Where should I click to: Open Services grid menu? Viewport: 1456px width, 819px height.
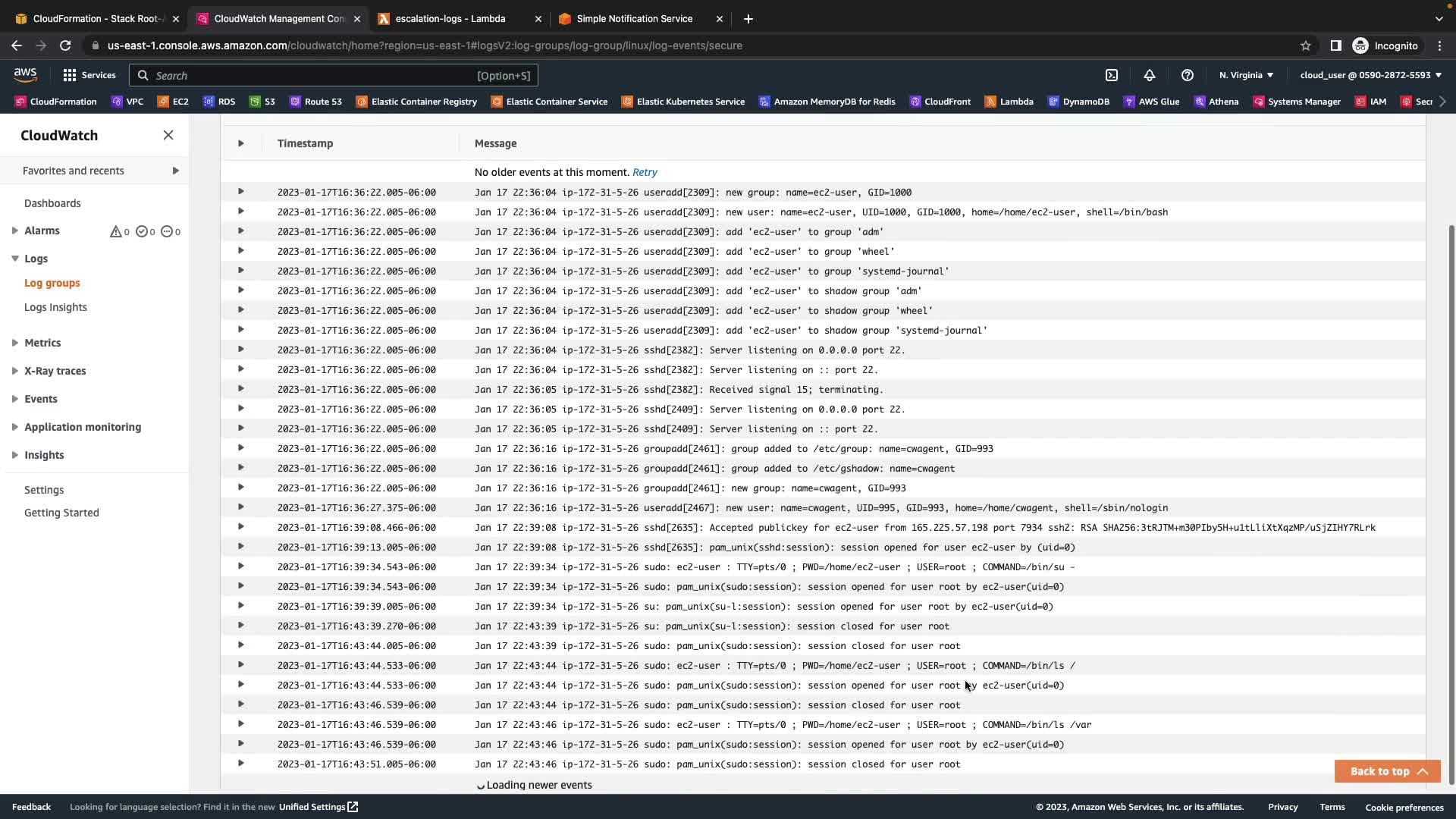click(x=89, y=75)
